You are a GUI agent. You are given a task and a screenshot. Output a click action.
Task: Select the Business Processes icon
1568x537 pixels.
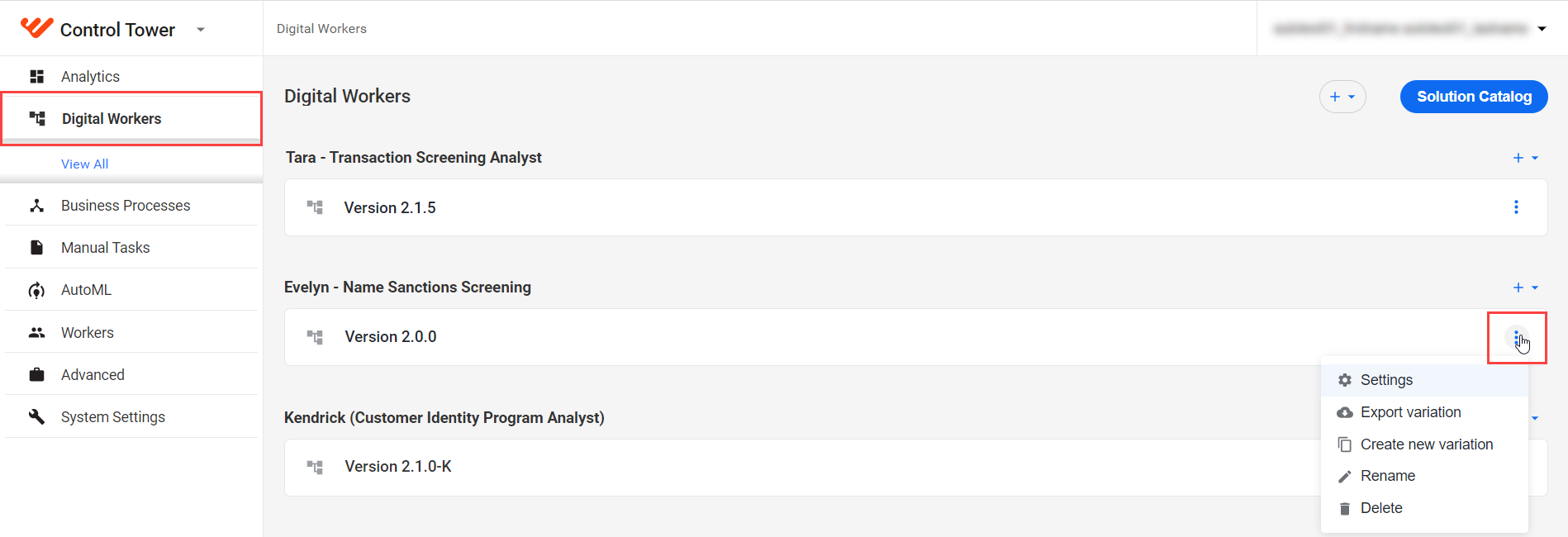36,206
